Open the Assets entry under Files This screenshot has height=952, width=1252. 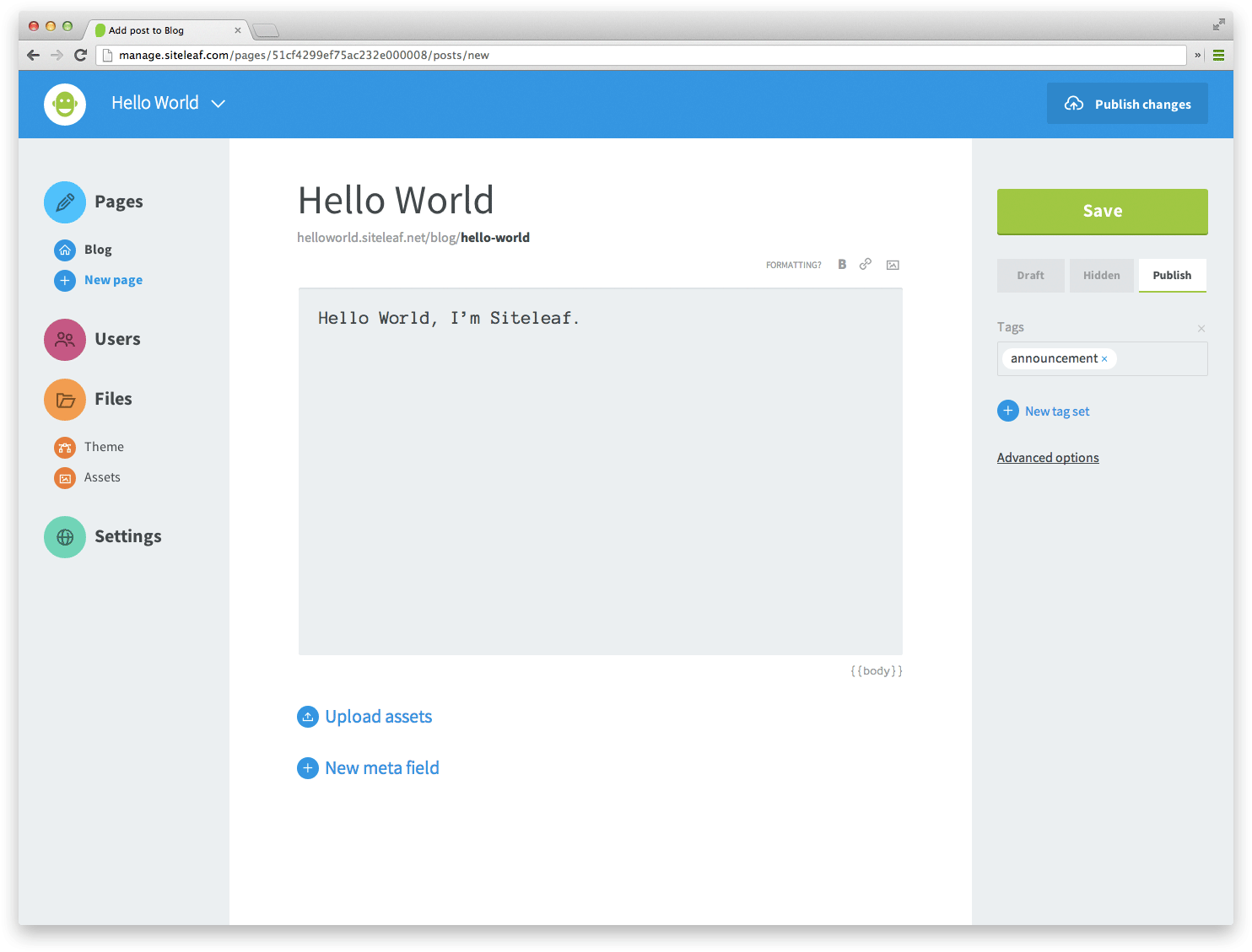click(x=102, y=477)
